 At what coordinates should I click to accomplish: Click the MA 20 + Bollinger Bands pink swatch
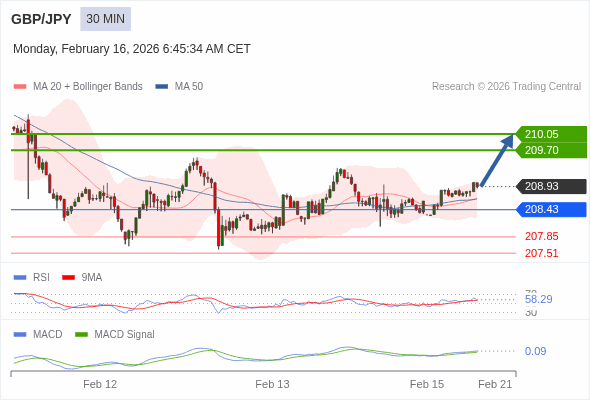[20, 87]
